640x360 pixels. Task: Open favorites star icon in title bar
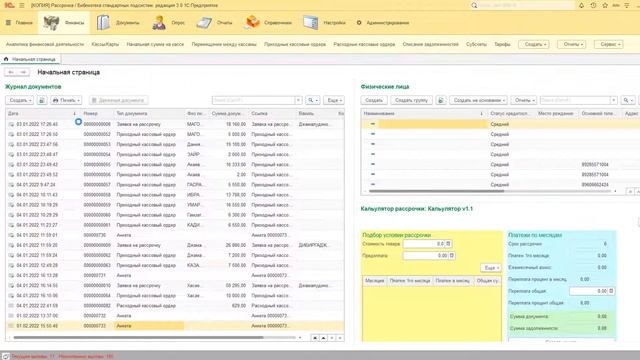[605, 5]
